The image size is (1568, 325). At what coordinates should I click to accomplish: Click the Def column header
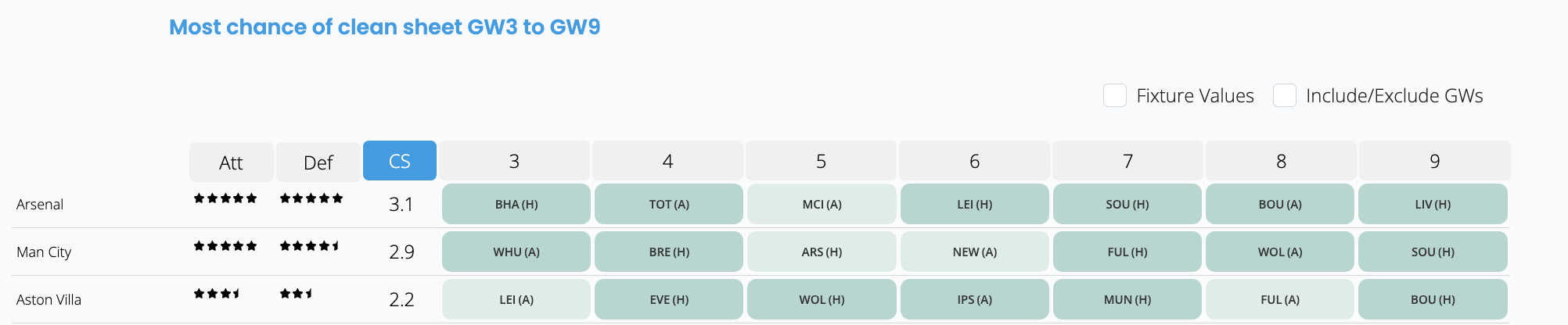pyautogui.click(x=318, y=162)
